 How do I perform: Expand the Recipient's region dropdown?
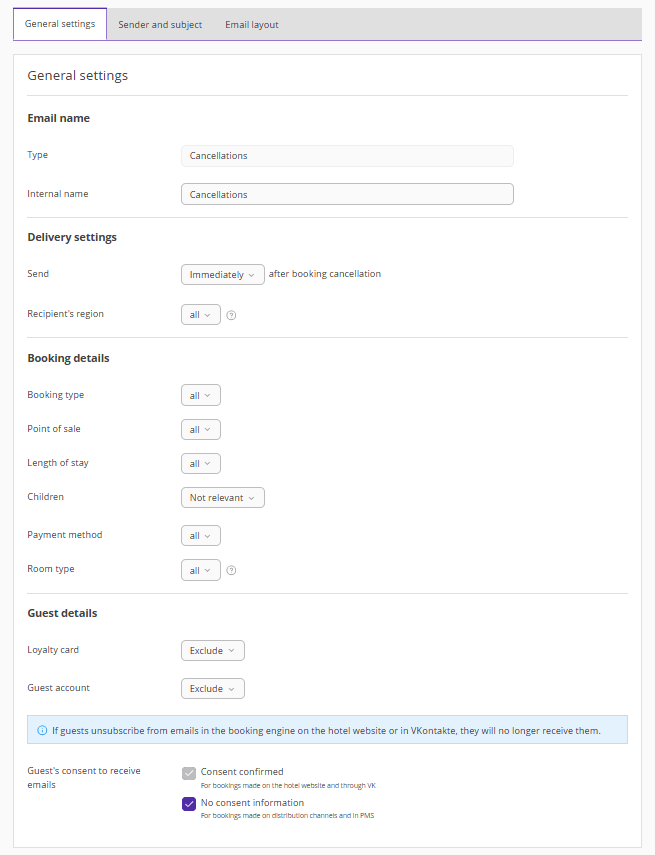click(x=200, y=315)
